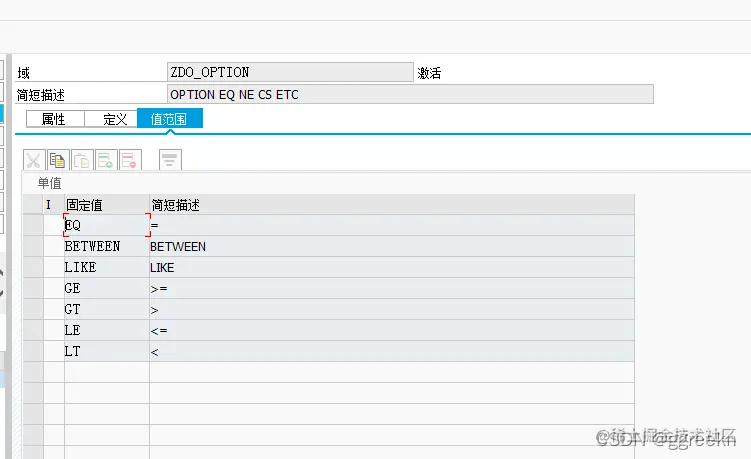
Task: Click the Delete row icon
Action: coord(130,160)
